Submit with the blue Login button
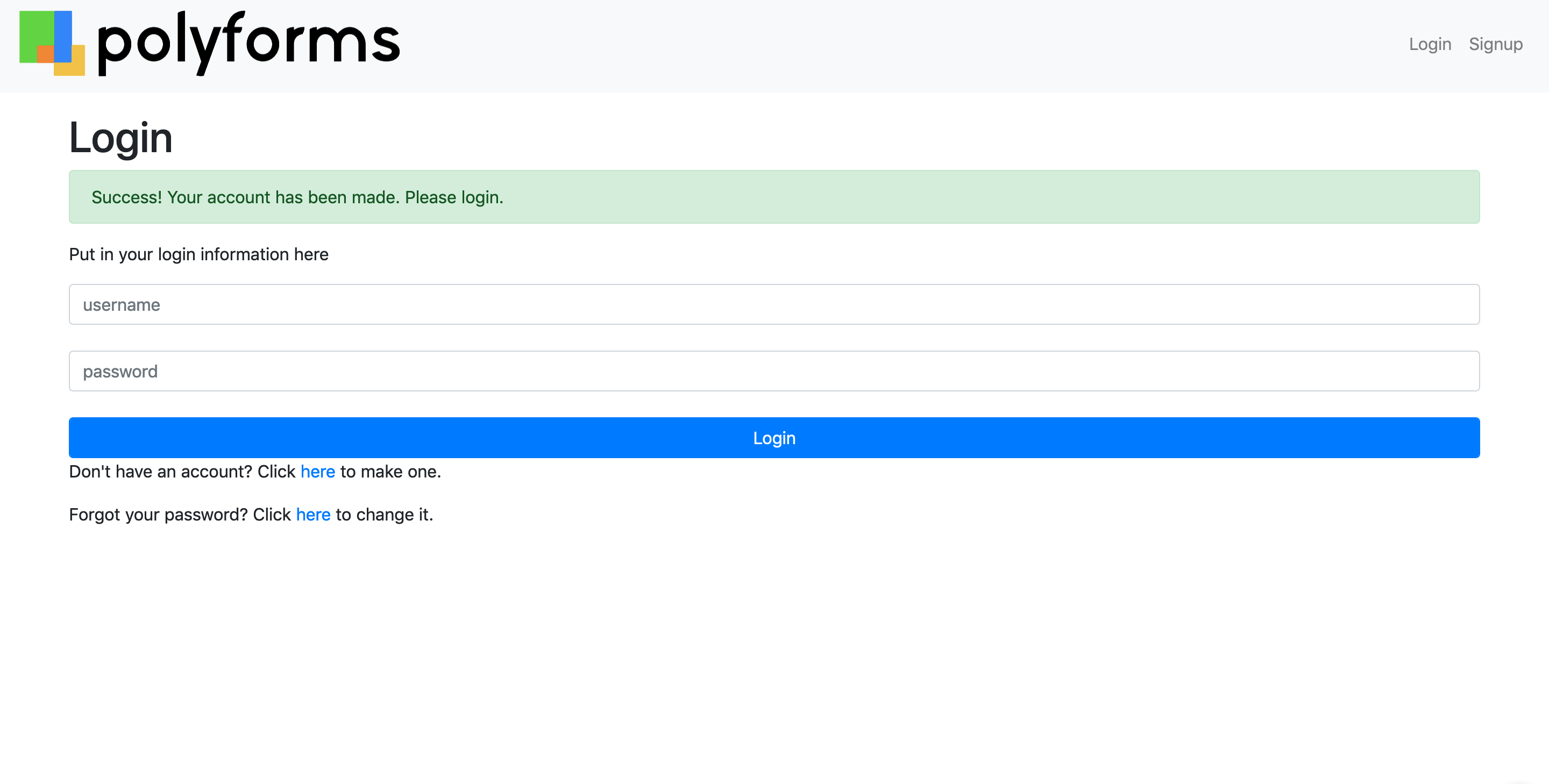Viewport: 1549px width, 784px height. (774, 438)
